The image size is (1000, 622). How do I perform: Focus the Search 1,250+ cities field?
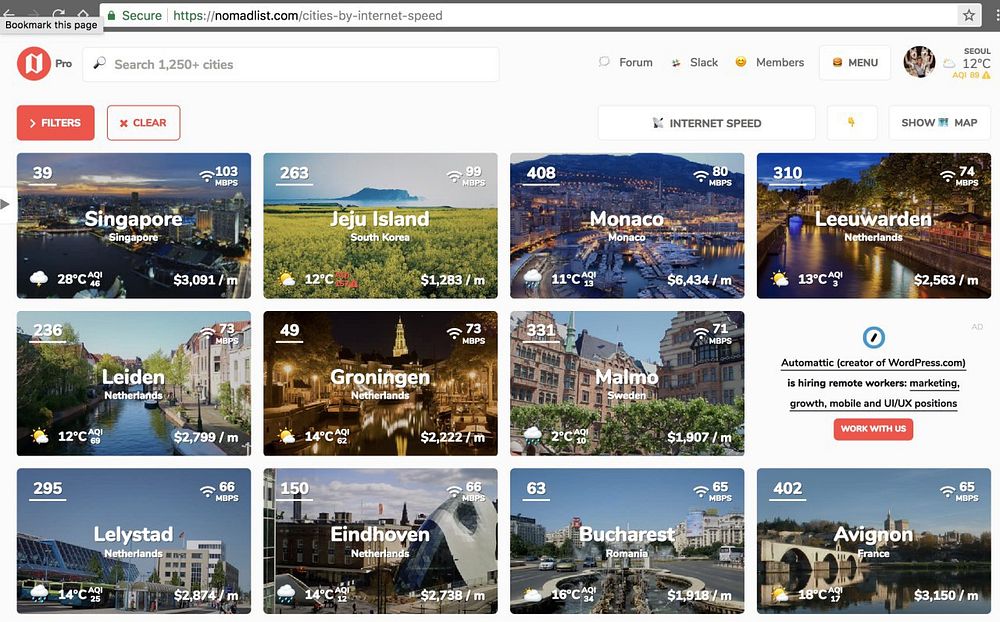pos(291,64)
